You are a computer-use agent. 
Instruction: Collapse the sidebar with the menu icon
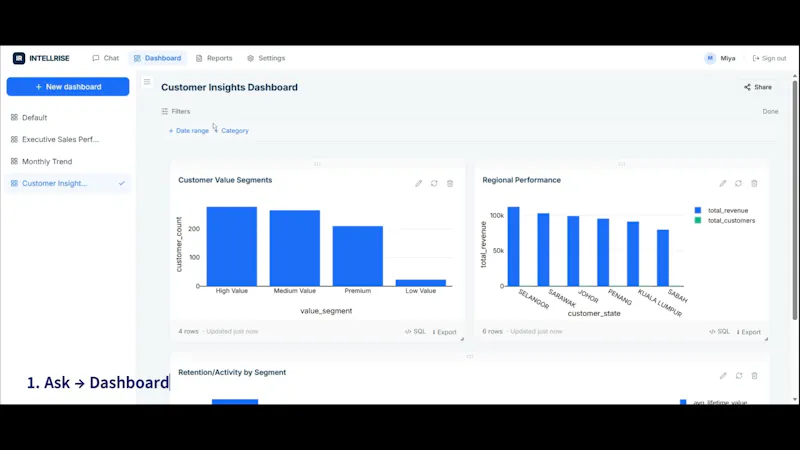click(x=147, y=82)
